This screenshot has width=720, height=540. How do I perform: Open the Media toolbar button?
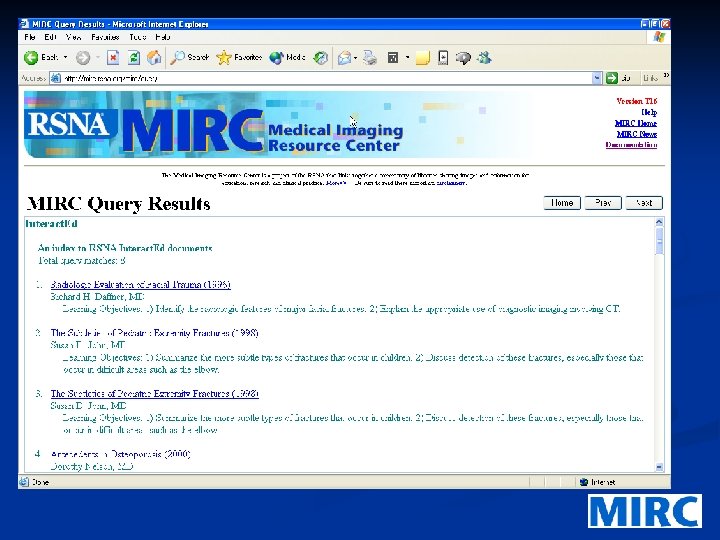click(x=287, y=57)
